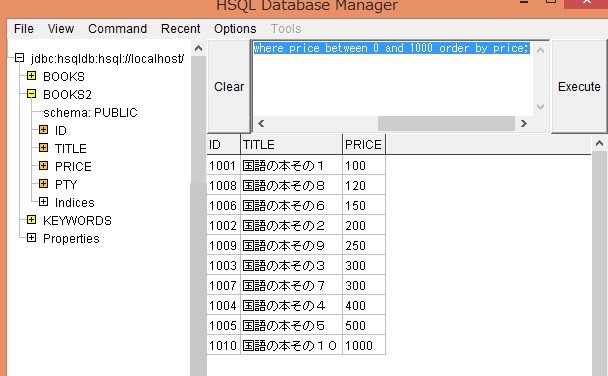Click results grid scroll up arrow
The image size is (608, 376).
coord(599,143)
